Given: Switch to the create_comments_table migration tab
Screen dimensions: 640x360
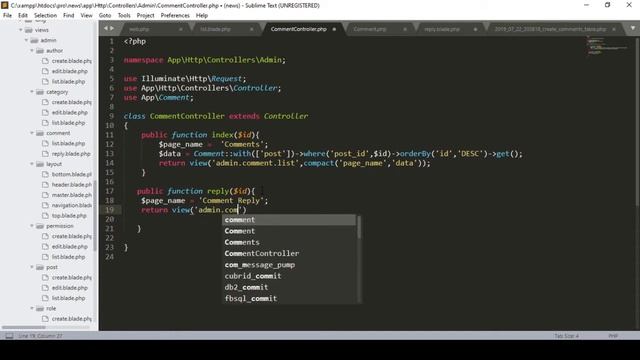Looking at the screenshot, I should tap(550, 29).
